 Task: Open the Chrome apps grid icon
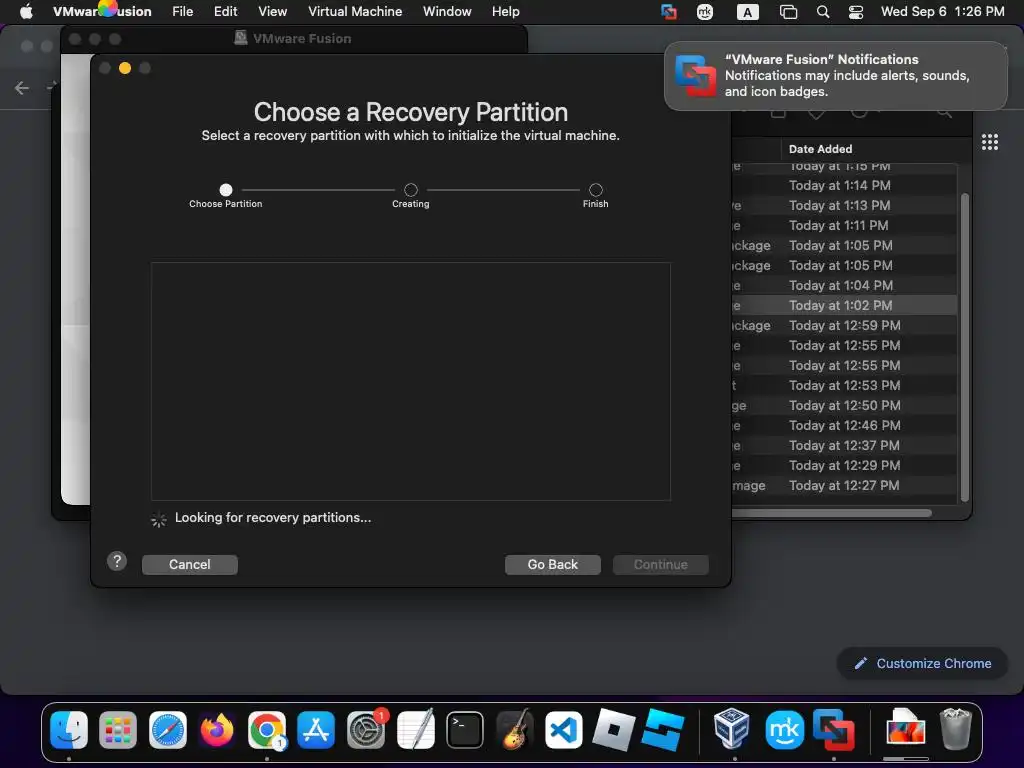pyautogui.click(x=989, y=142)
